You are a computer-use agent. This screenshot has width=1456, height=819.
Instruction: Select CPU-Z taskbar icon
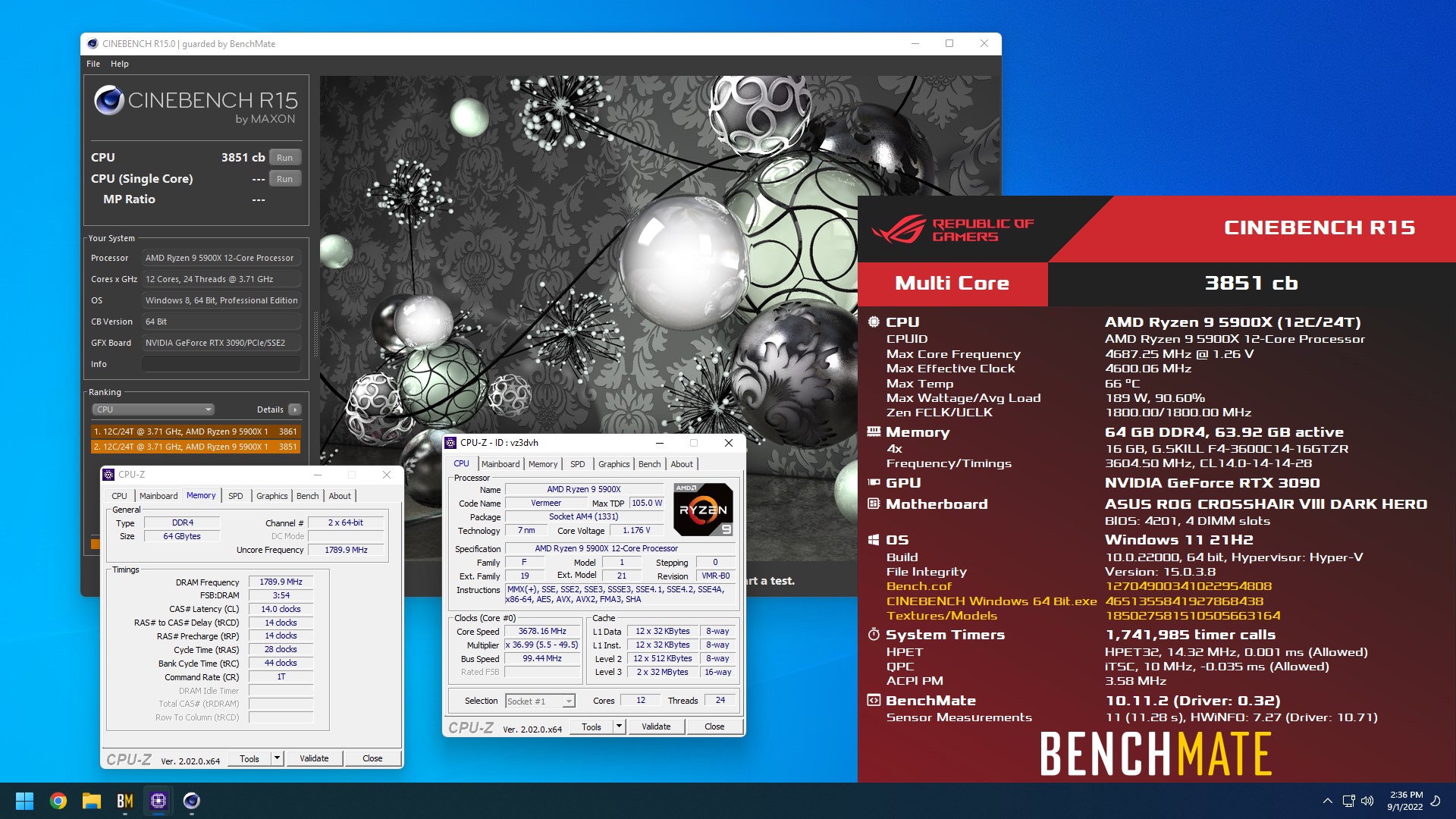[x=158, y=801]
